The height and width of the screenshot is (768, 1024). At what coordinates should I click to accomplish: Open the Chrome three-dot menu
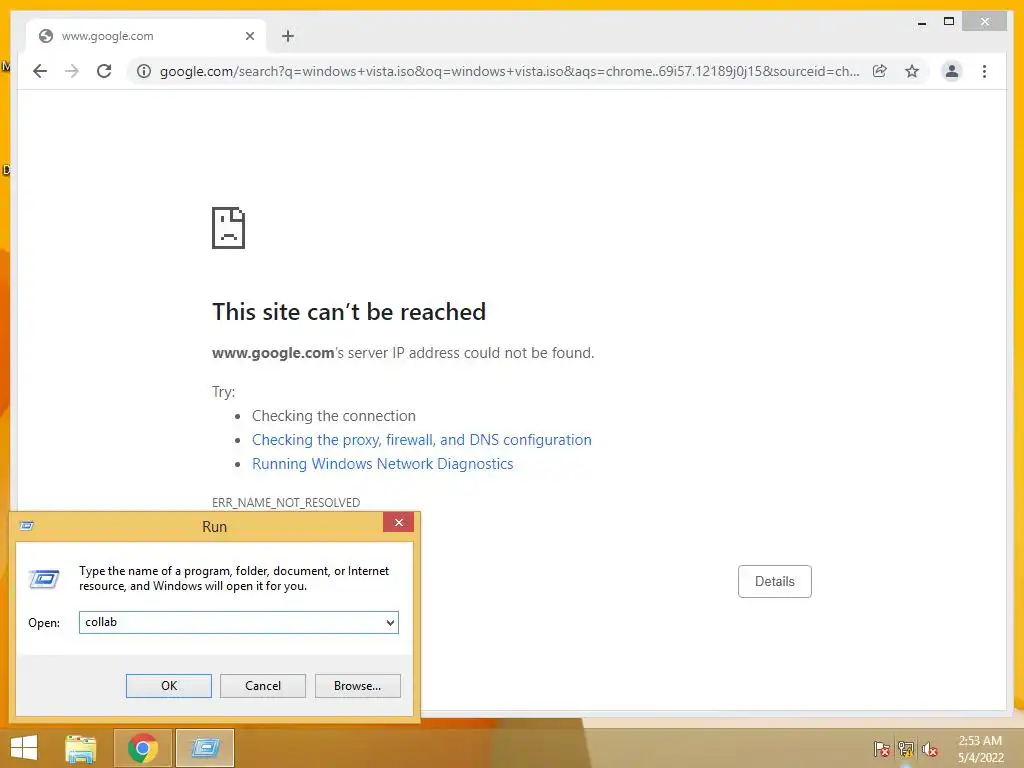click(984, 71)
